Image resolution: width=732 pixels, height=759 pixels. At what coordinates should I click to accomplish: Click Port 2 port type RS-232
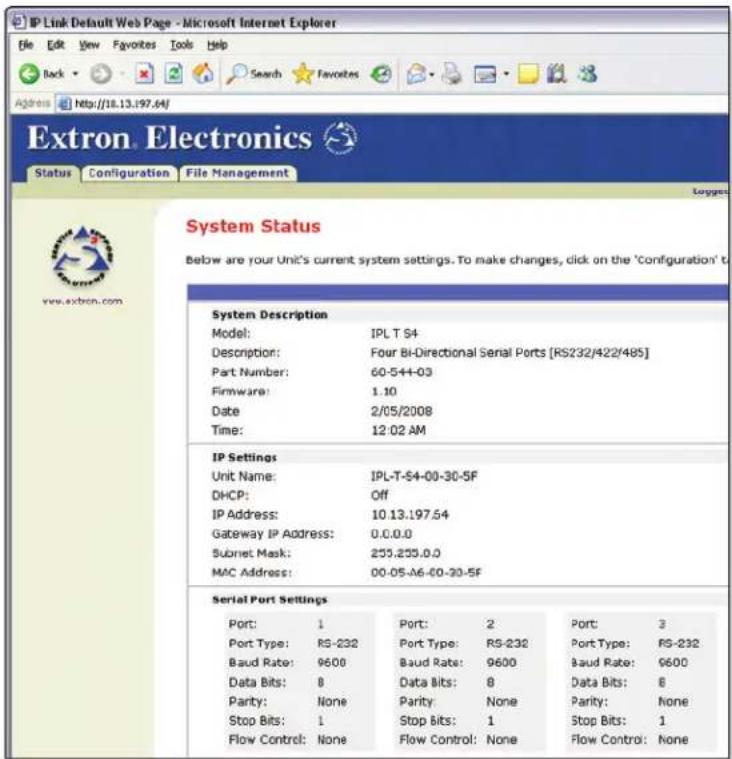pyautogui.click(x=507, y=643)
